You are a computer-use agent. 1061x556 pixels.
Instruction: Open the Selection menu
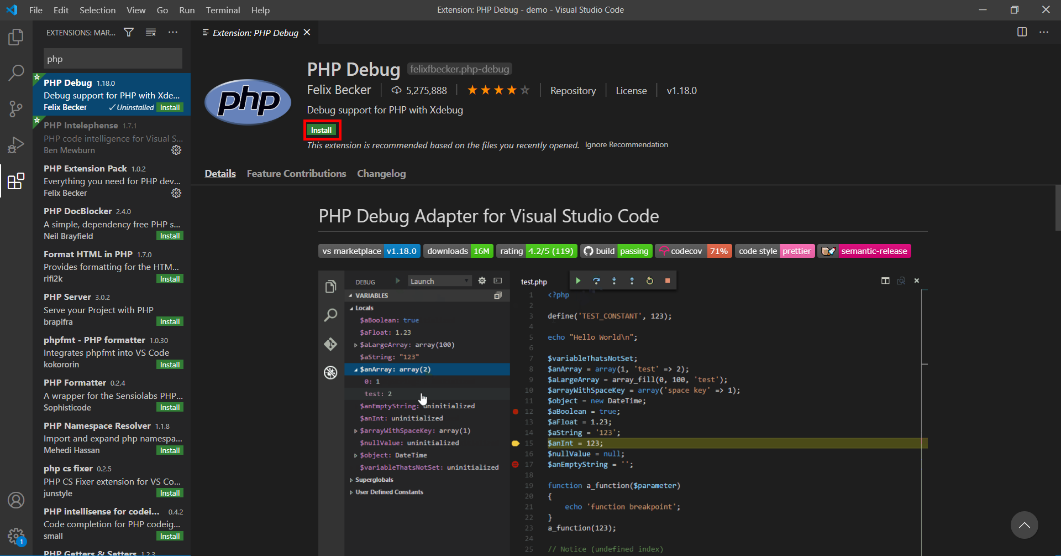click(97, 10)
